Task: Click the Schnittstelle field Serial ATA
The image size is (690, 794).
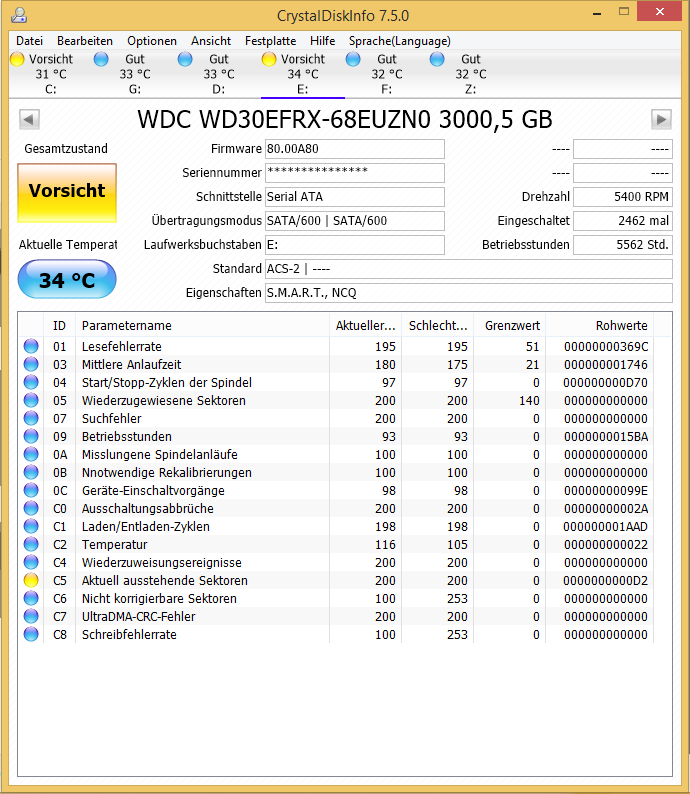Action: click(355, 196)
